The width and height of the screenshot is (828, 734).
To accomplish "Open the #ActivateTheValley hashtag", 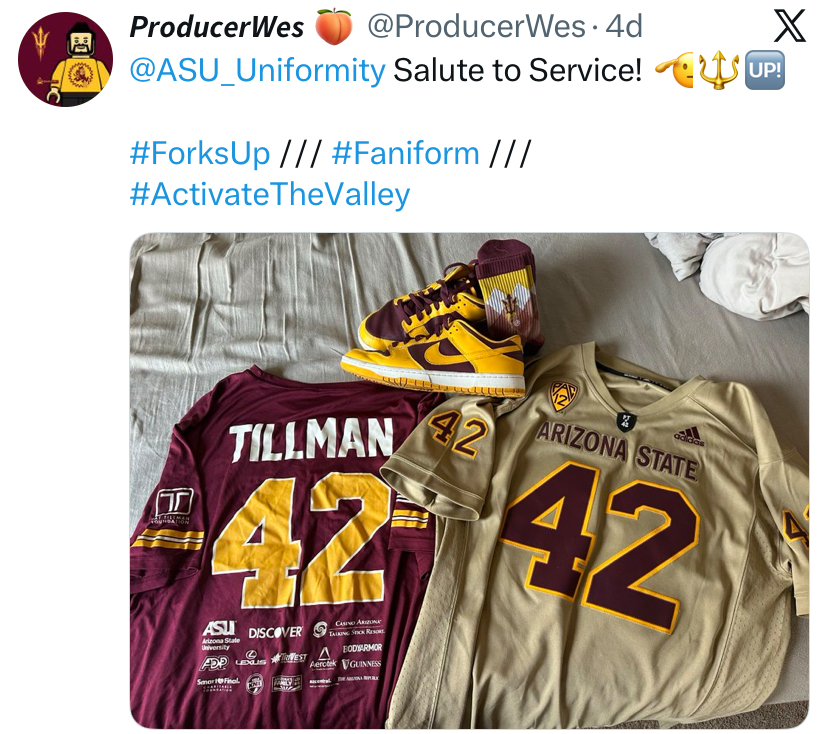I will [270, 194].
